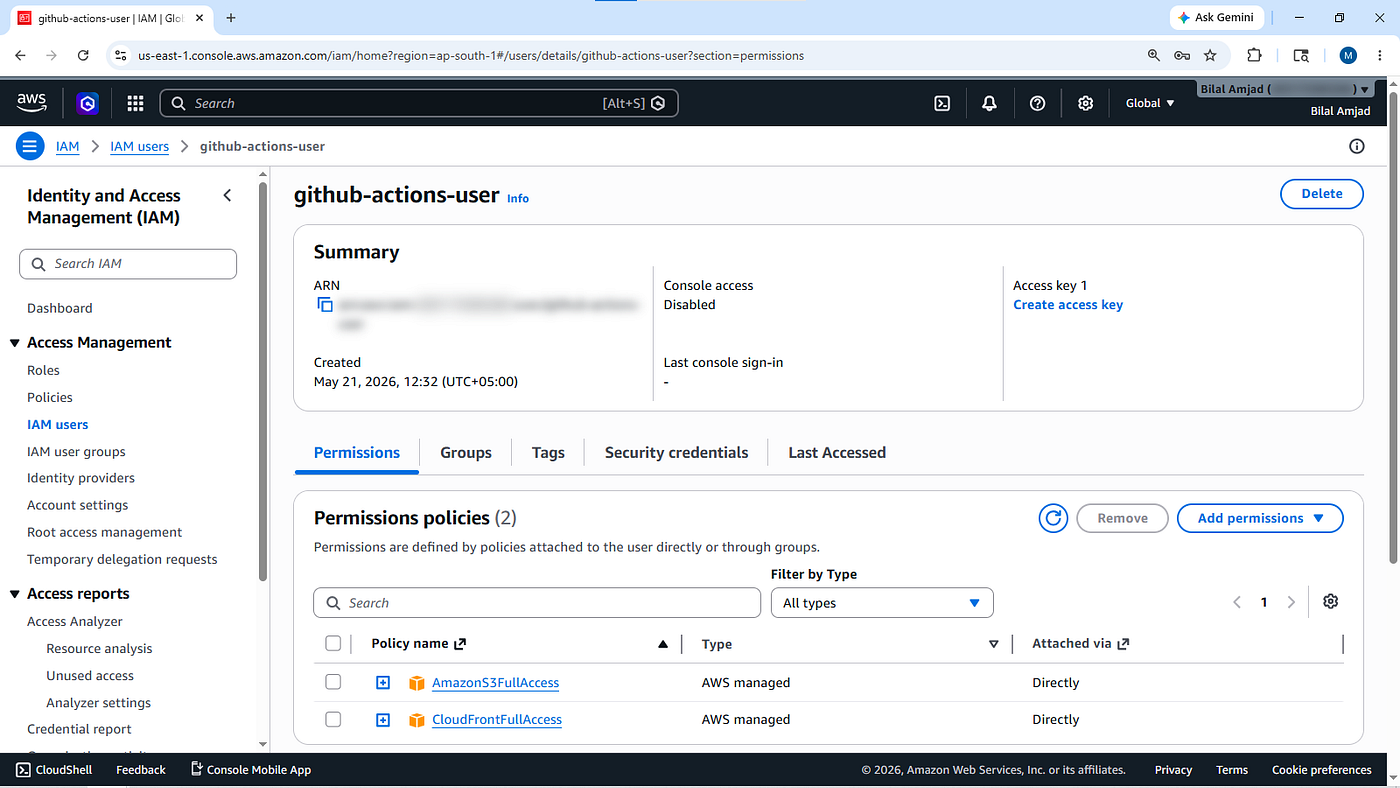Switch to the Groups tab
The width and height of the screenshot is (1400, 788).
click(x=466, y=453)
